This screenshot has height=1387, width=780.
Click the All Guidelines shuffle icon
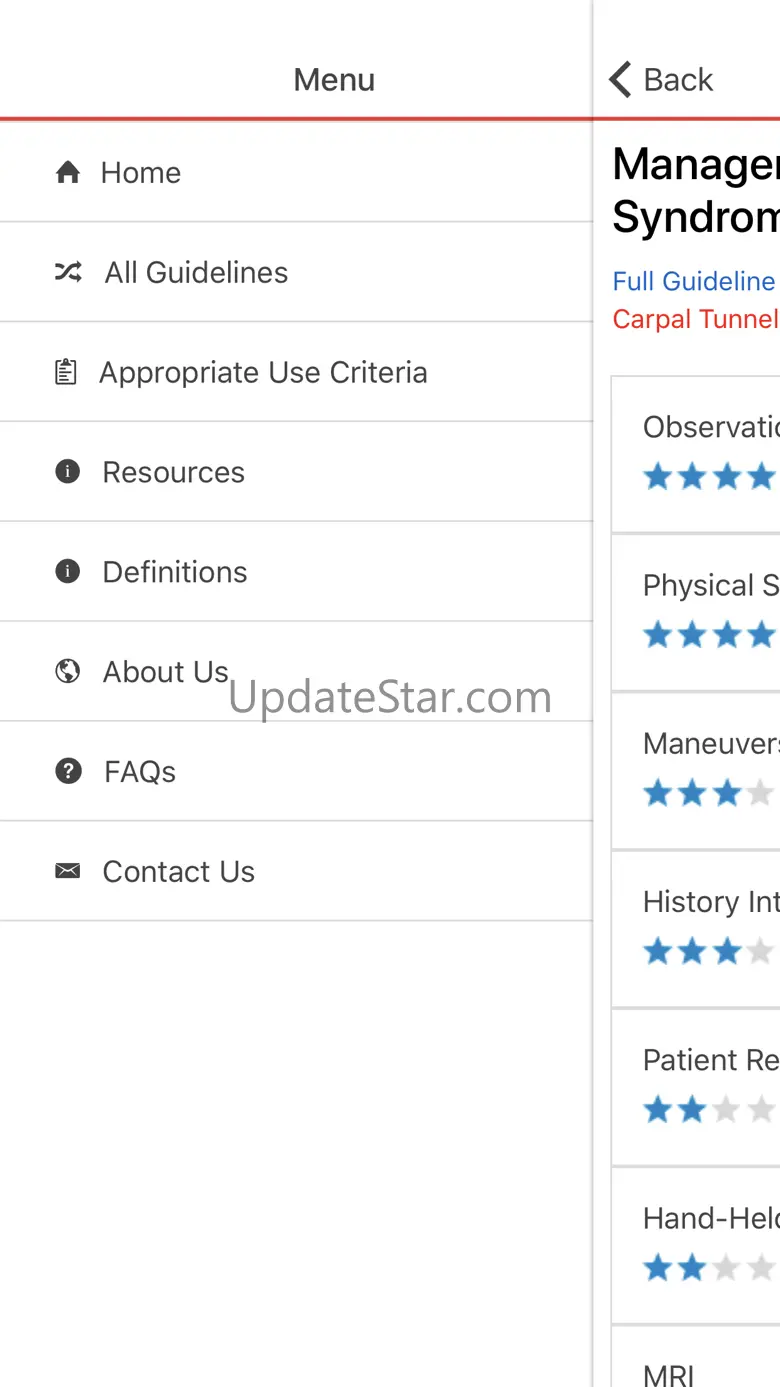[68, 272]
